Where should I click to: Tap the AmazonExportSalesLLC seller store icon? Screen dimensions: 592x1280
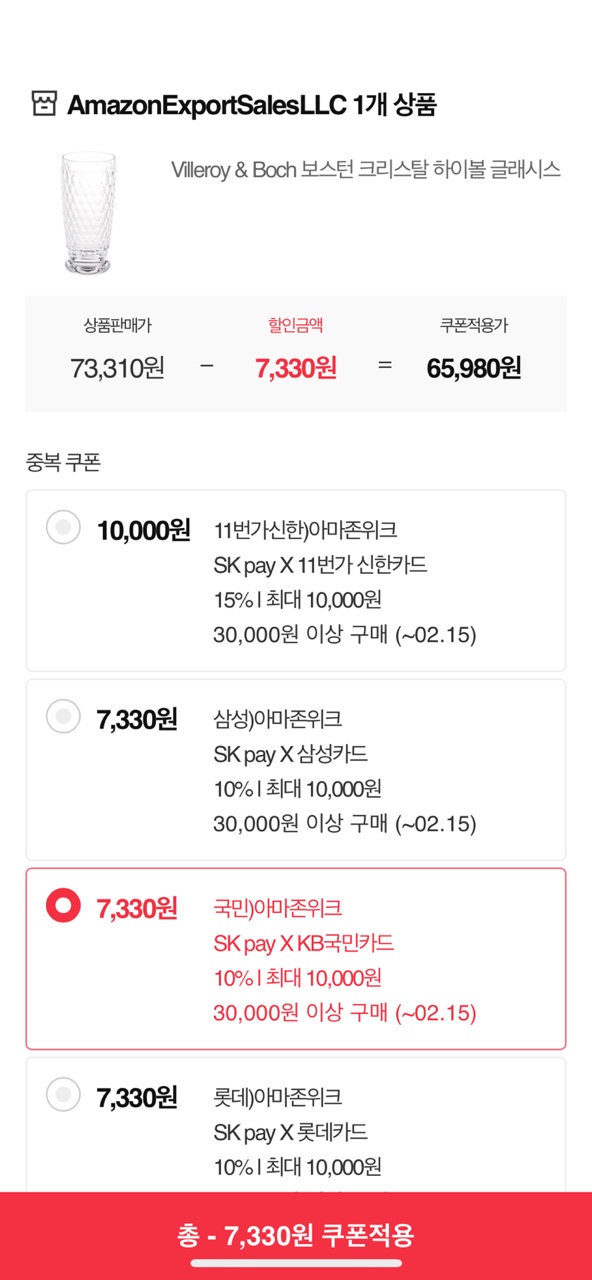pos(43,104)
